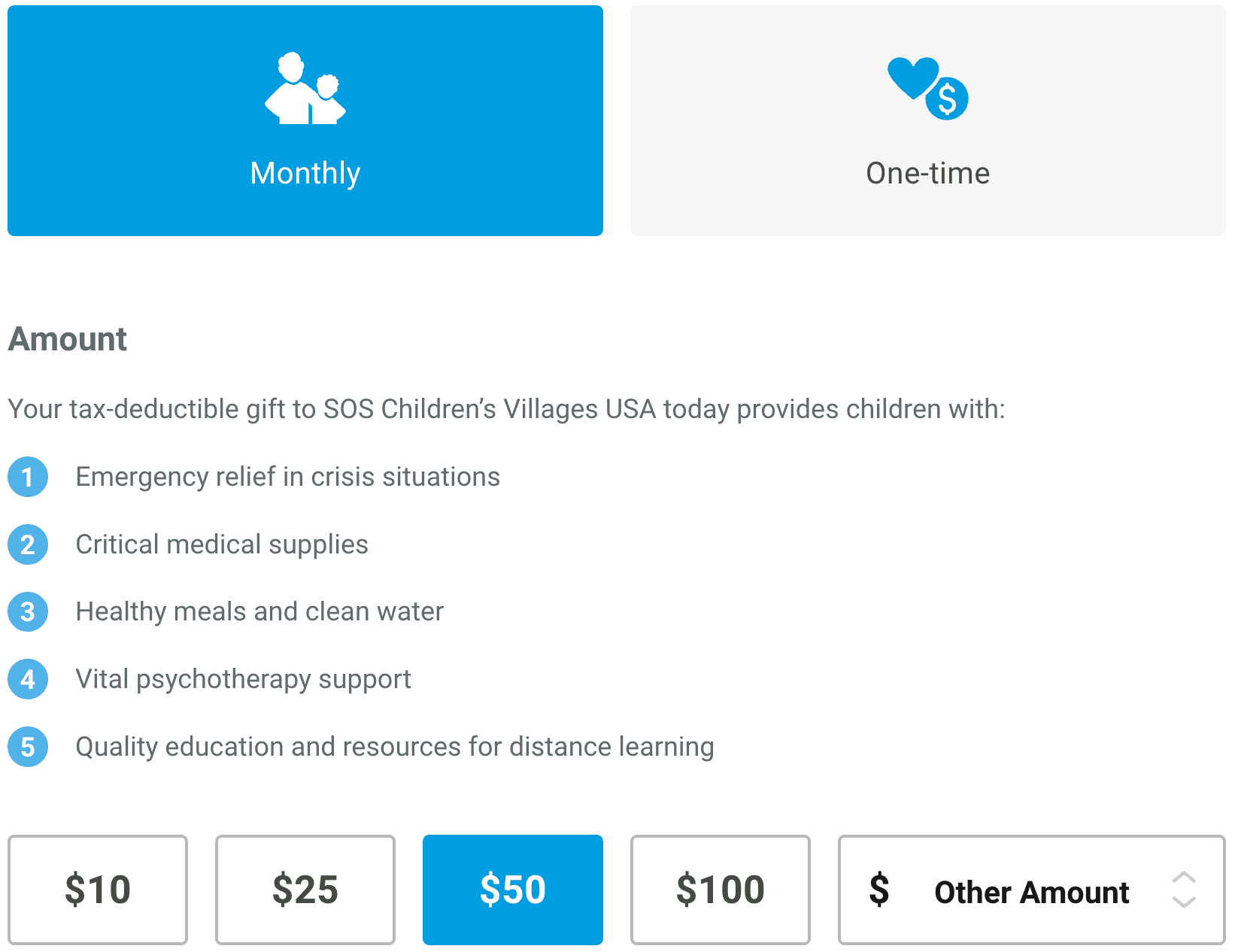Screen dimensions: 1235x952
Task: Click the dollar sign in Other Amount field
Action: click(878, 890)
